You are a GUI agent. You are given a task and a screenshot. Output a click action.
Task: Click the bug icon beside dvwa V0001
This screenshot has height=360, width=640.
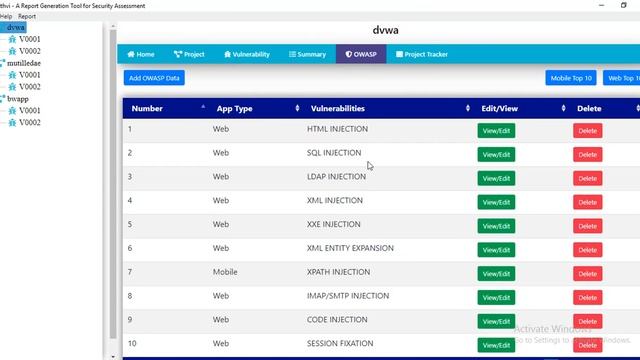(x=12, y=39)
